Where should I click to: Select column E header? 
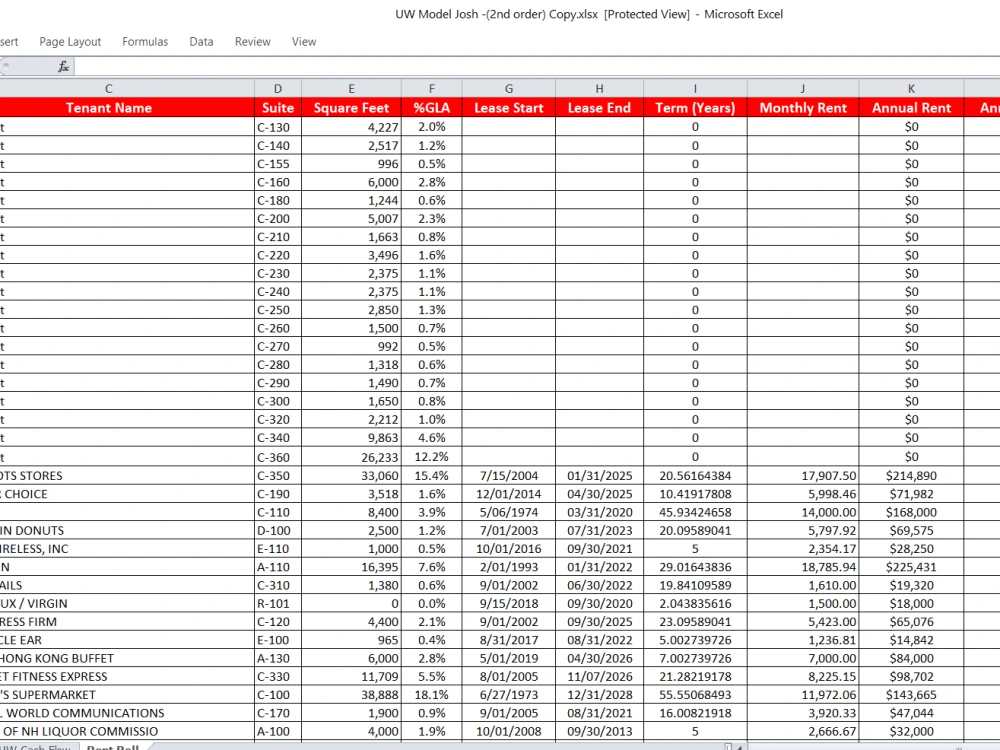[351, 89]
